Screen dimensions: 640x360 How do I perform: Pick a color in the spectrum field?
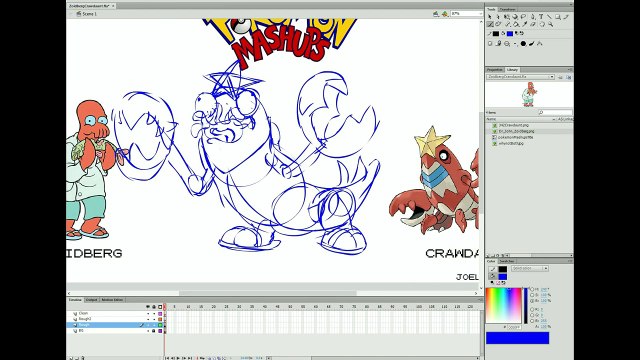pyautogui.click(x=503, y=305)
